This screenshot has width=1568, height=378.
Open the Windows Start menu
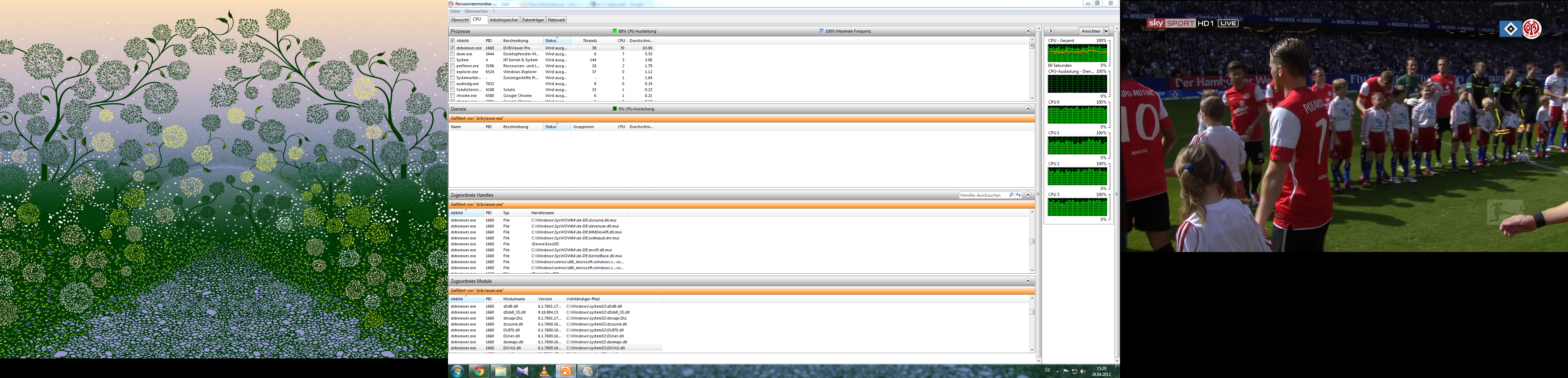457,371
